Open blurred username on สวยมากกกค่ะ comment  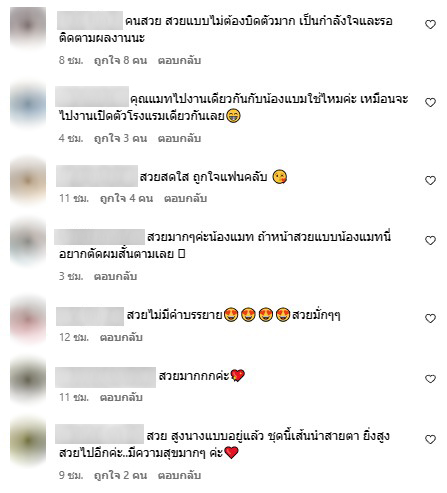pos(105,377)
